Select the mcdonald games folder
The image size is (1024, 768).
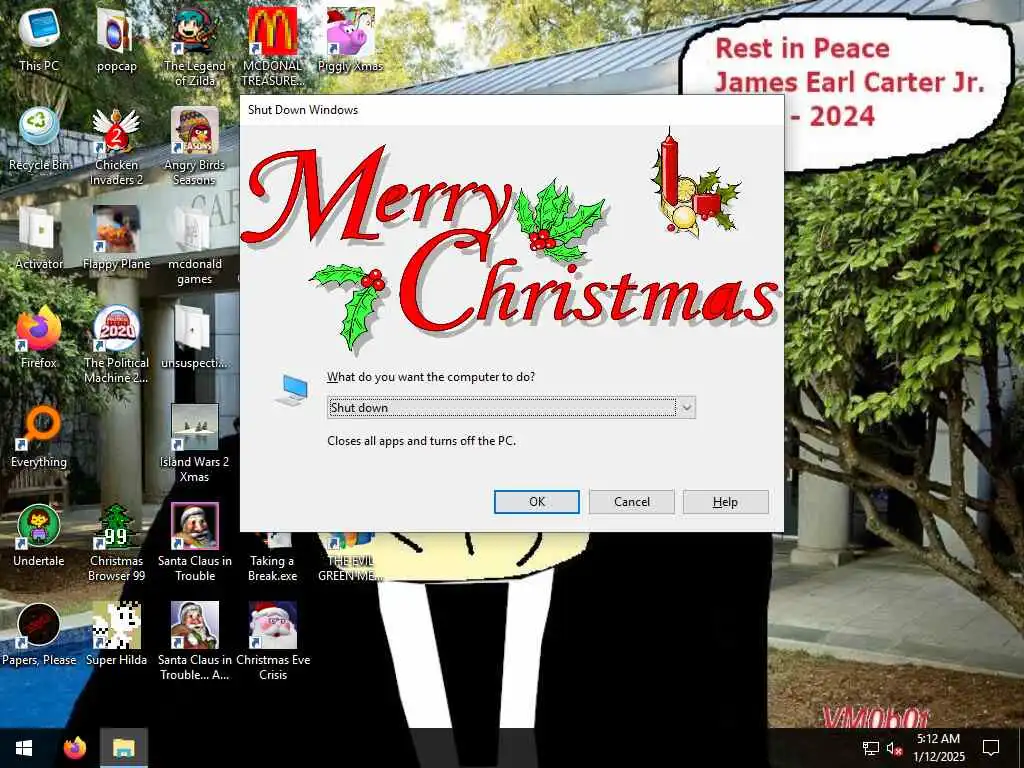pos(195,246)
